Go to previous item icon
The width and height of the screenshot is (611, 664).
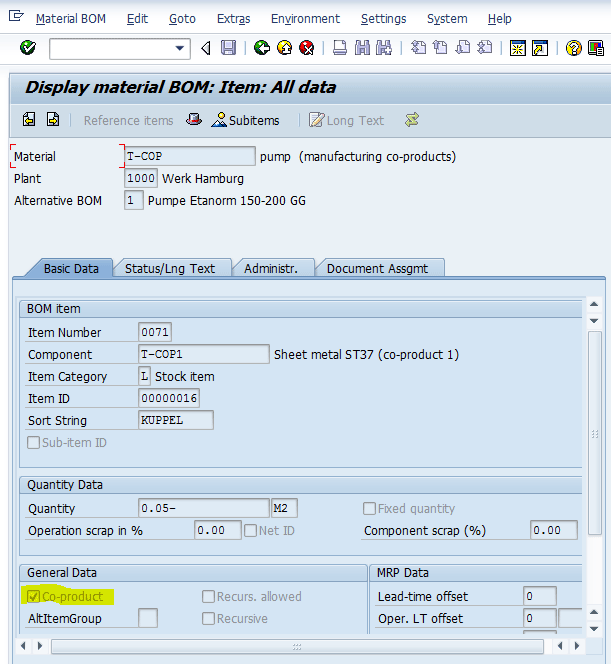click(29, 120)
